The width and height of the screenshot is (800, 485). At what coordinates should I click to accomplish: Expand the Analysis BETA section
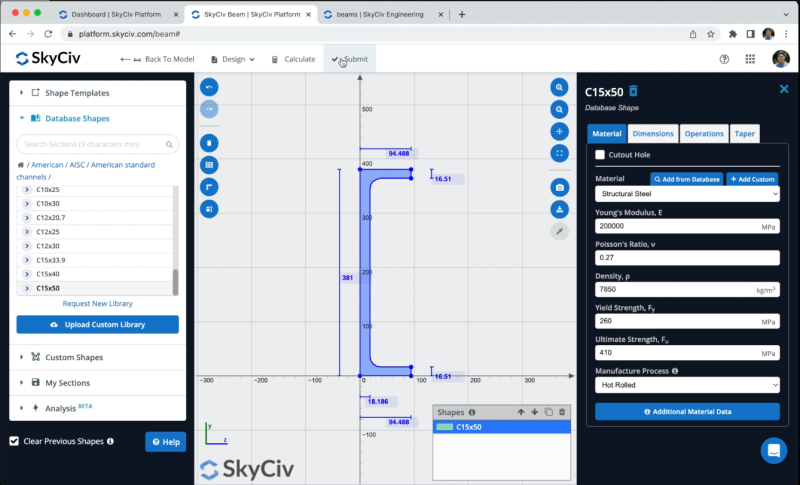point(97,408)
